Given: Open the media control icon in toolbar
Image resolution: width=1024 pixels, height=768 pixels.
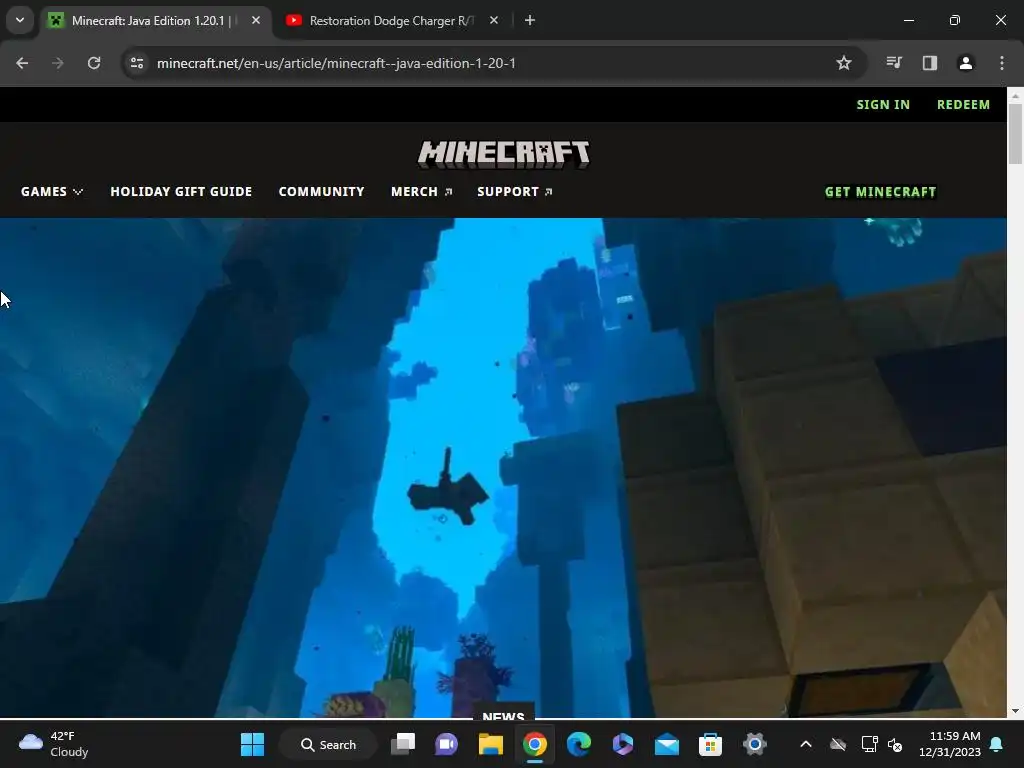Looking at the screenshot, I should click(894, 63).
